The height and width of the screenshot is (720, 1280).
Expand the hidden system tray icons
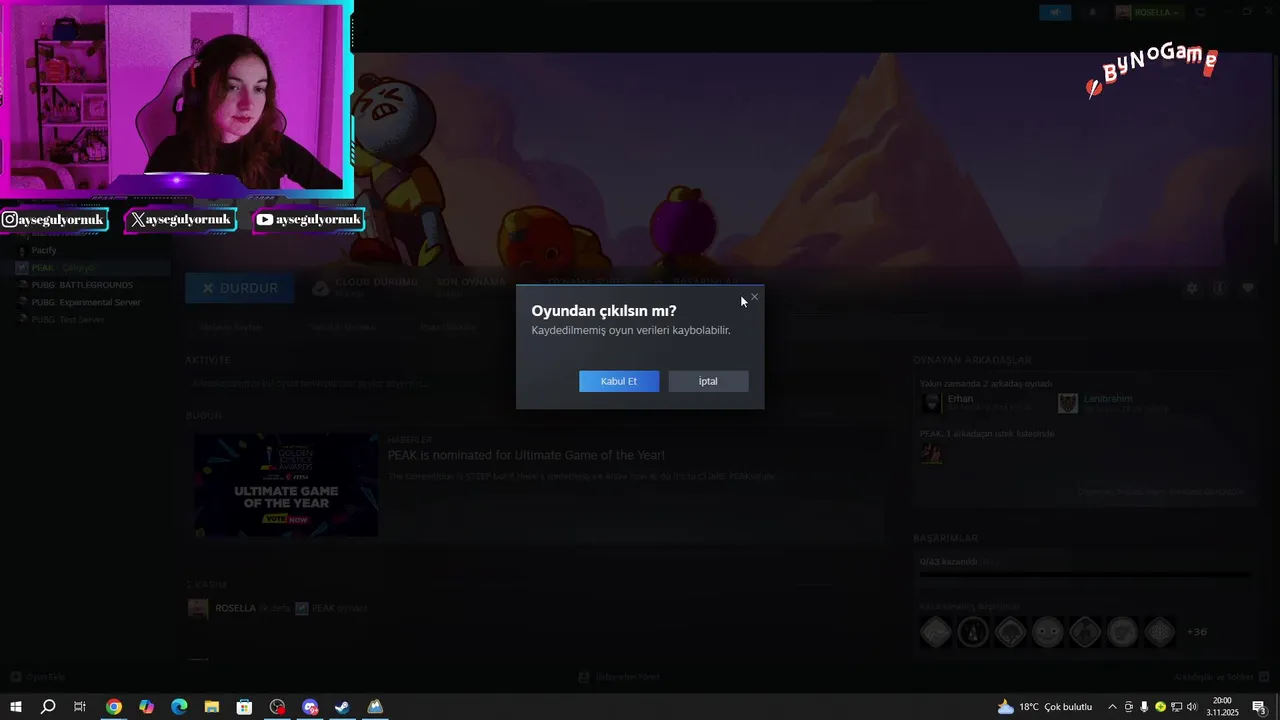[1112, 707]
